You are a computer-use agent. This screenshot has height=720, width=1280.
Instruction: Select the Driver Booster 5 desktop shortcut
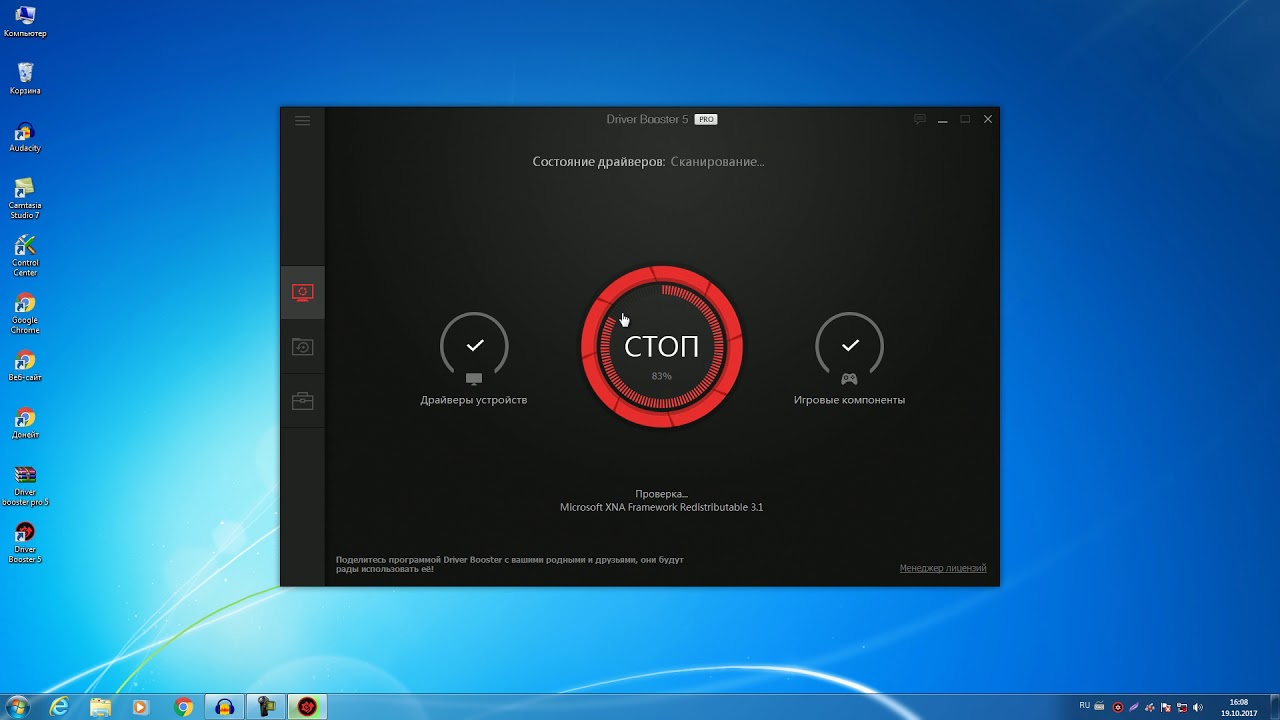25,543
